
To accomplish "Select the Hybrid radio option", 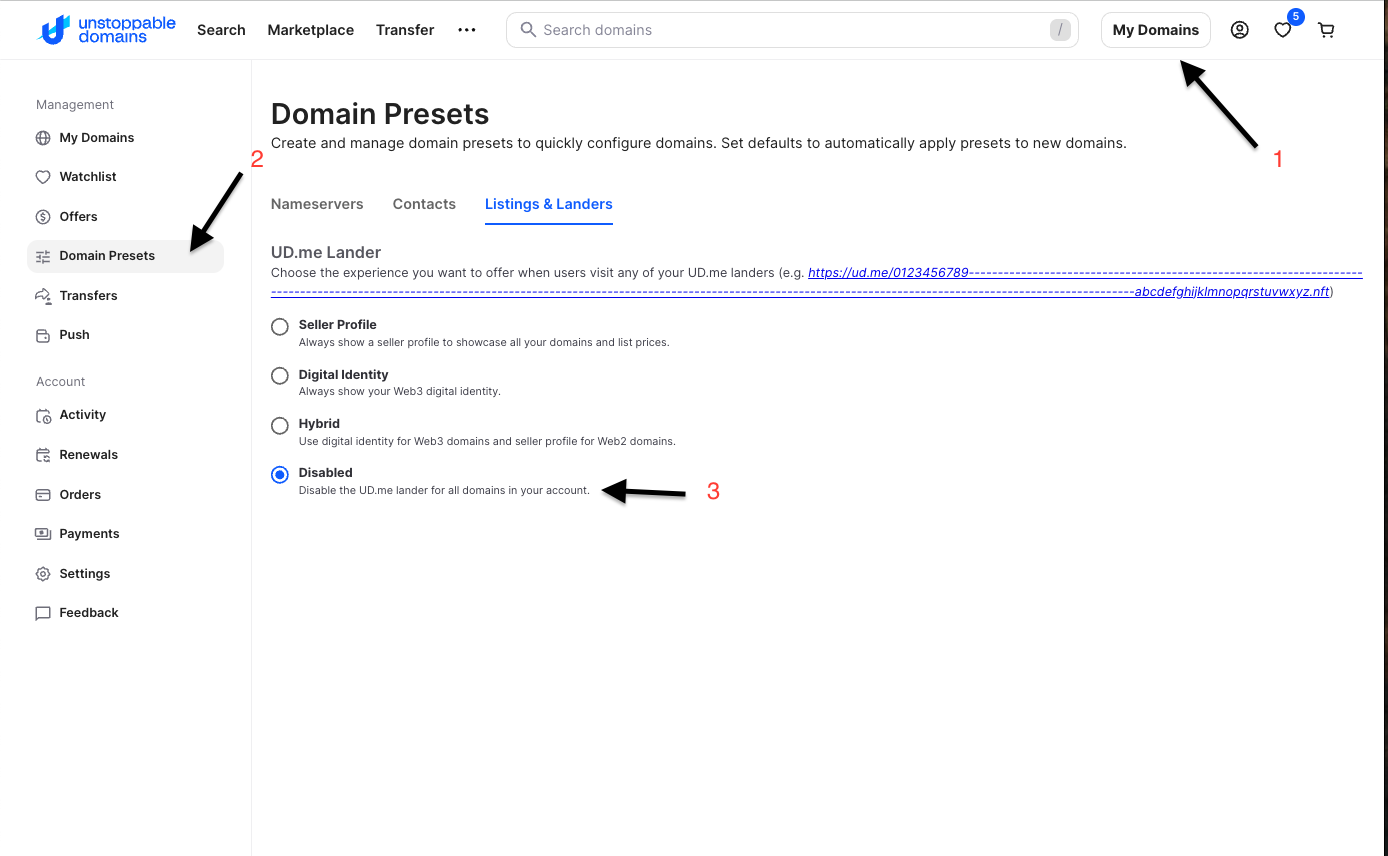I will tap(280, 425).
